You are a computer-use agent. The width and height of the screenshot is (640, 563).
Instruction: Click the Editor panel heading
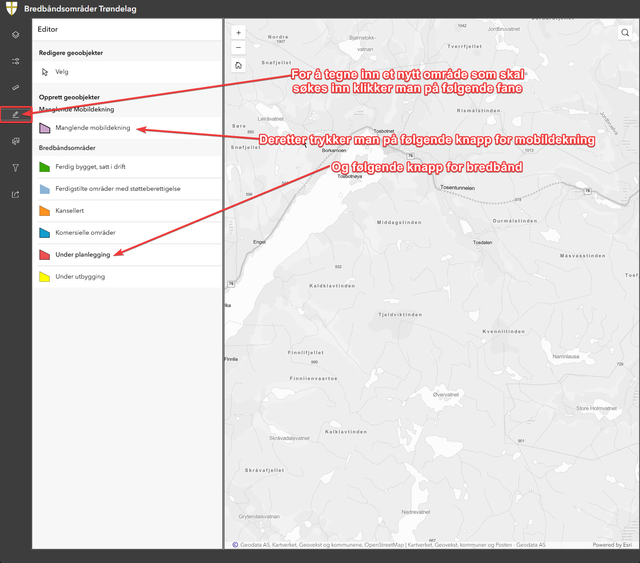tap(48, 29)
